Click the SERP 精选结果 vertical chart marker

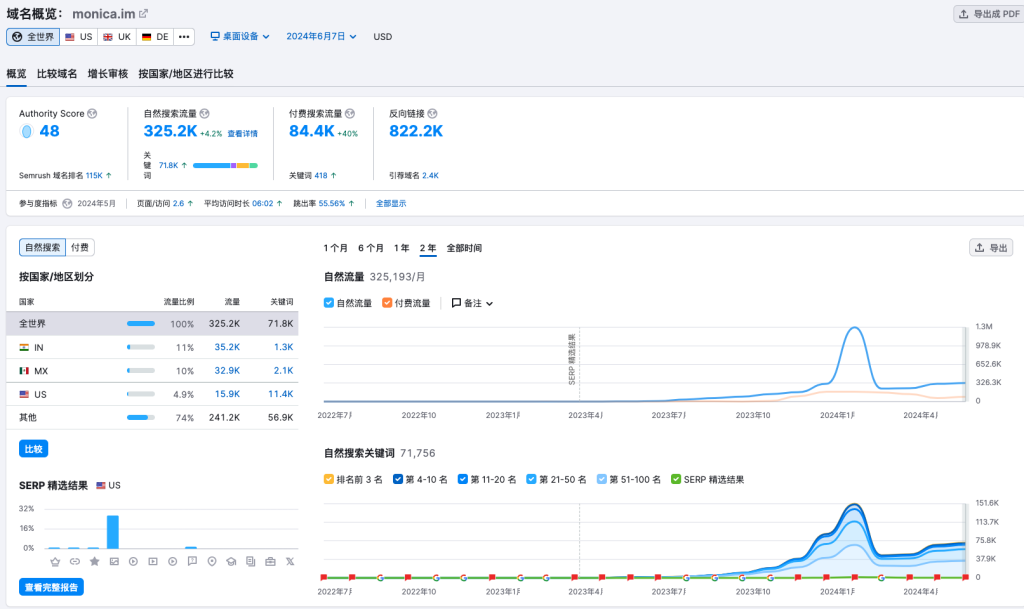click(x=572, y=359)
